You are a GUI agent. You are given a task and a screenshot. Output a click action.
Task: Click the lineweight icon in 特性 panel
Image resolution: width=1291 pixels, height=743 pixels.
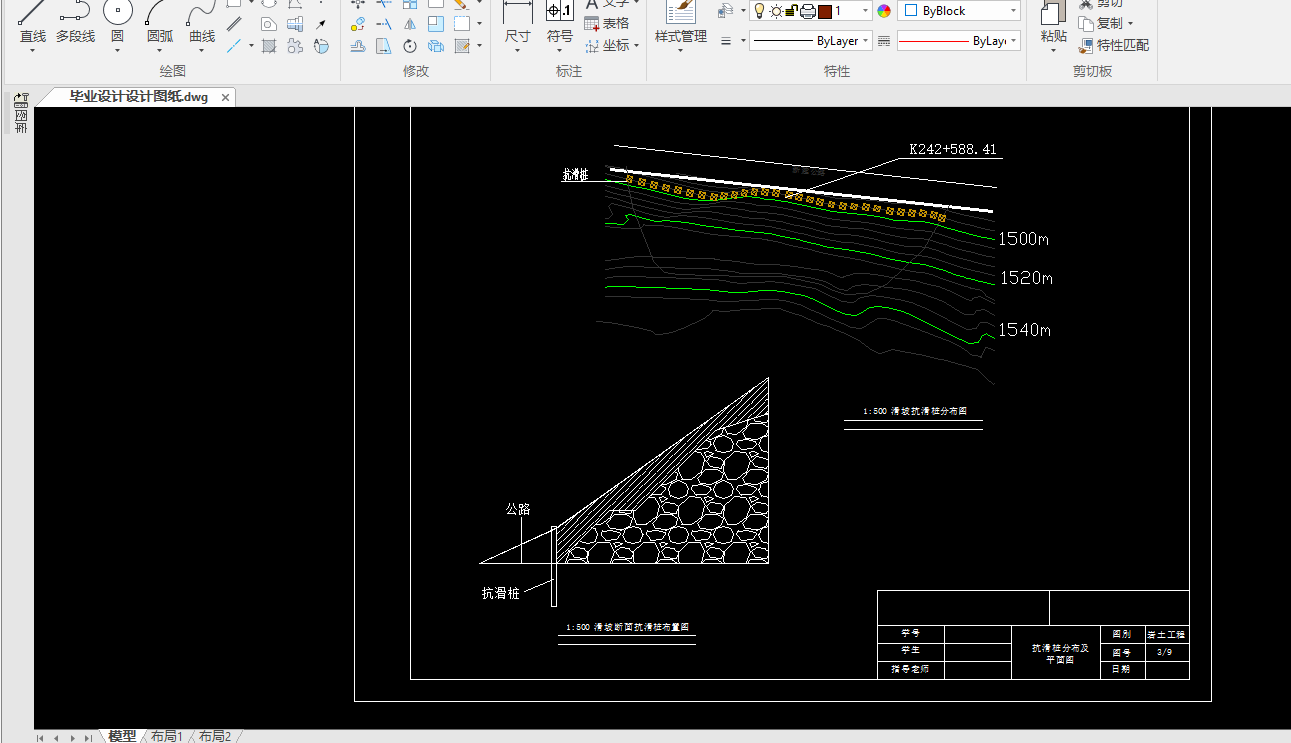pos(727,41)
